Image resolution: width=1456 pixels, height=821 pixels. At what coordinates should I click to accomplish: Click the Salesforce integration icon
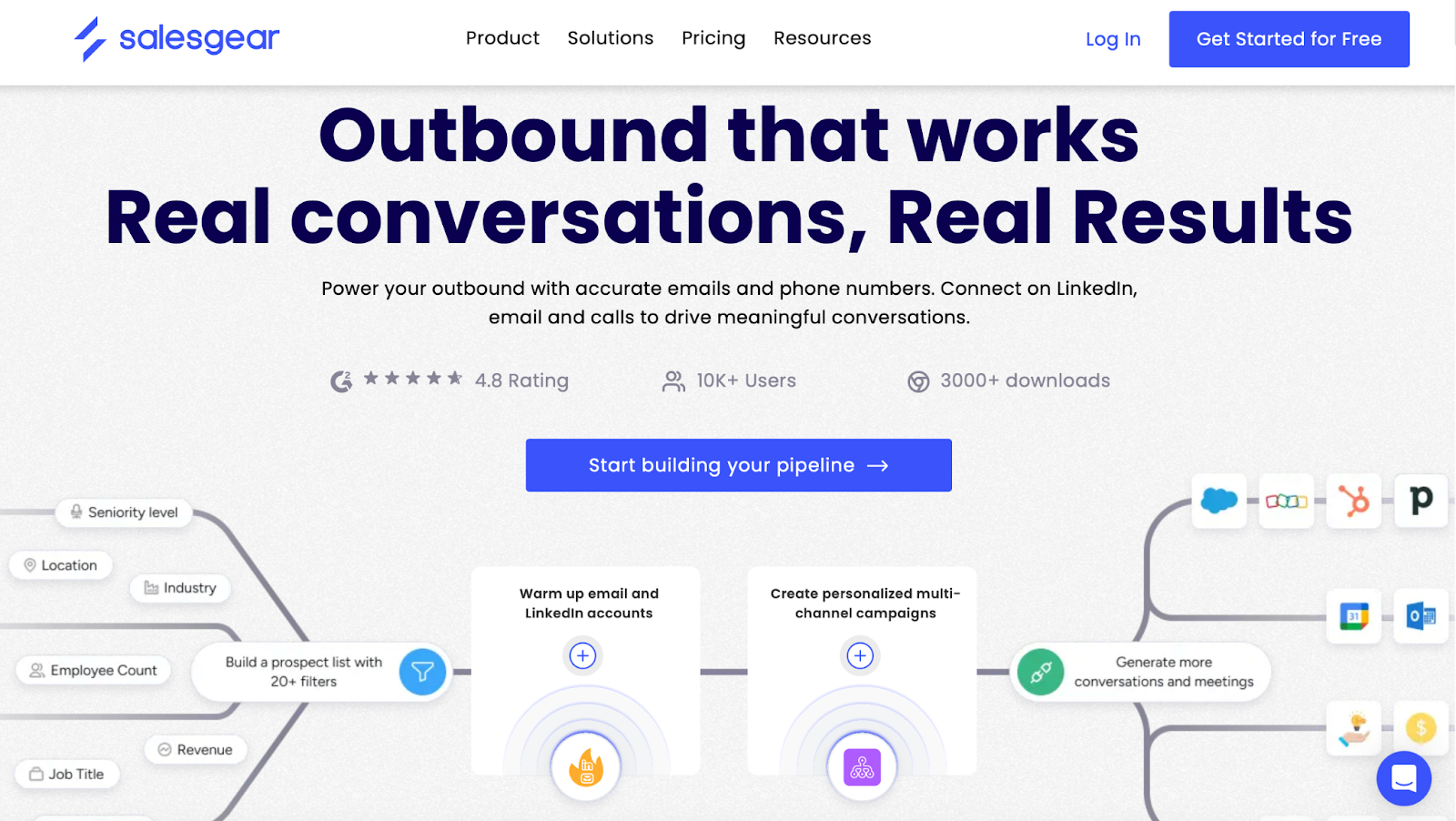pyautogui.click(x=1218, y=501)
